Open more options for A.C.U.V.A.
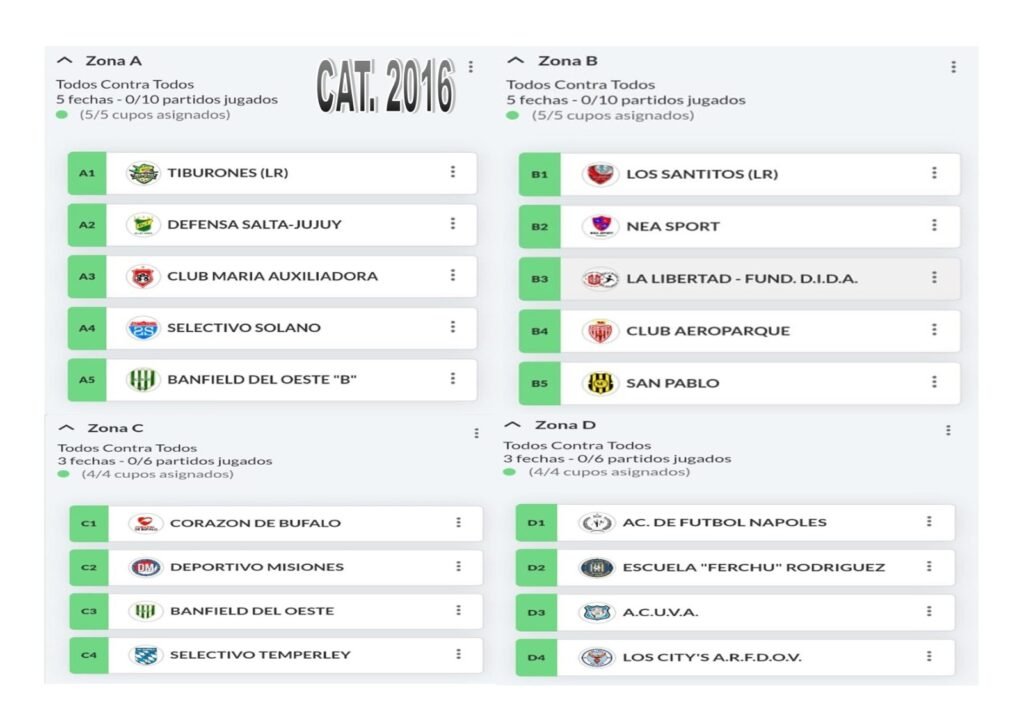This screenshot has width=1024, height=724. coord(929,611)
